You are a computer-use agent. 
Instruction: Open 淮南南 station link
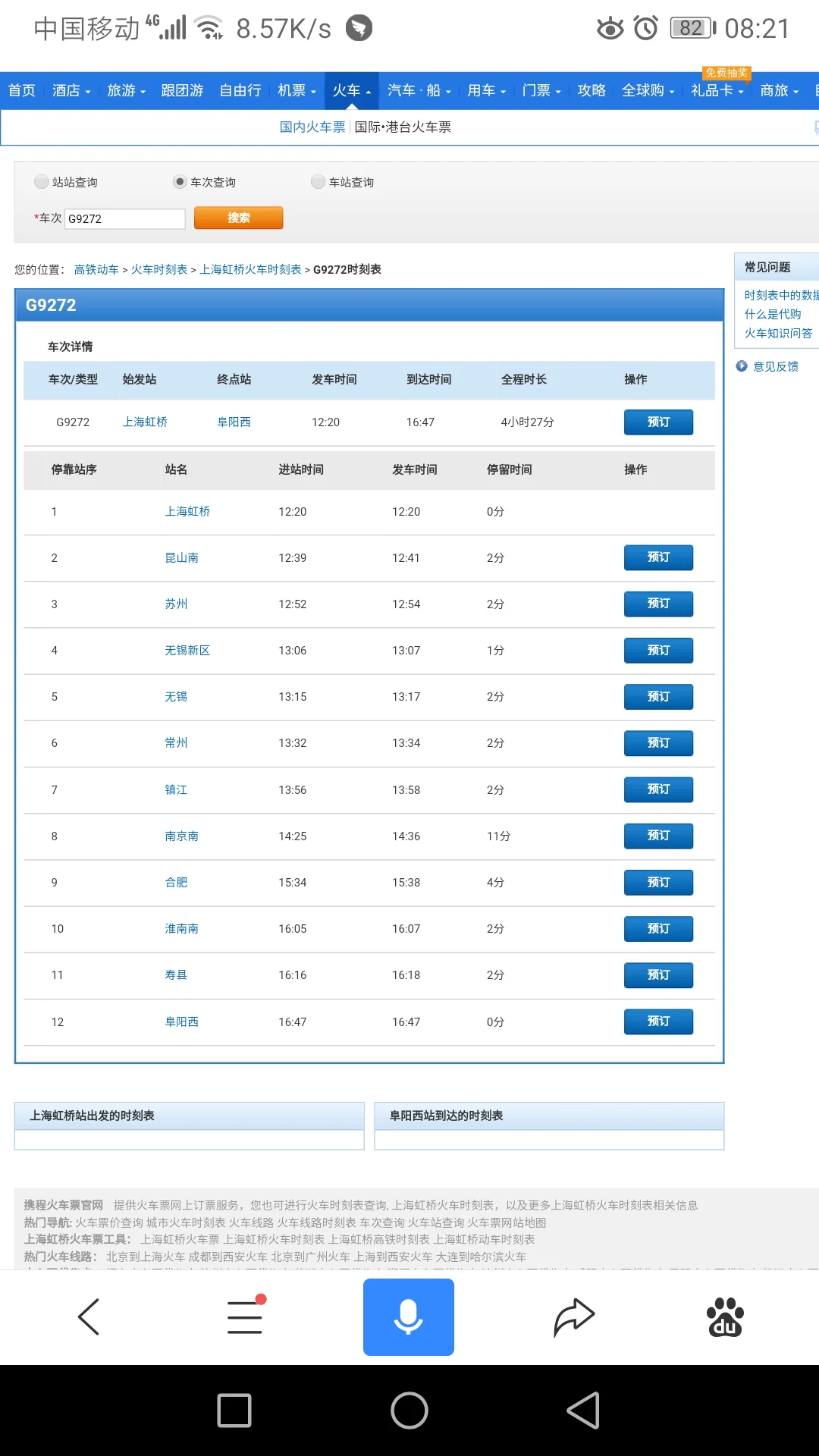pyautogui.click(x=182, y=928)
